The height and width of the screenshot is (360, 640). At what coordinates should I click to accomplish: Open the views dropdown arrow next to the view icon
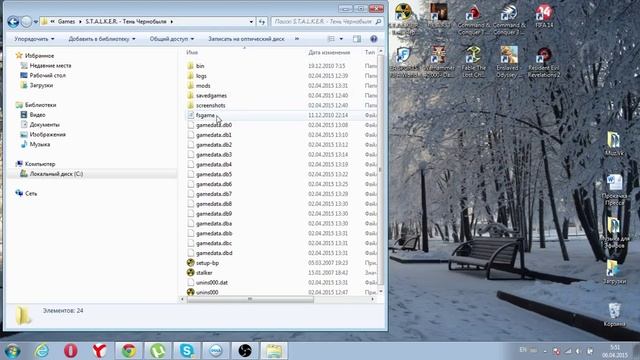point(341,39)
